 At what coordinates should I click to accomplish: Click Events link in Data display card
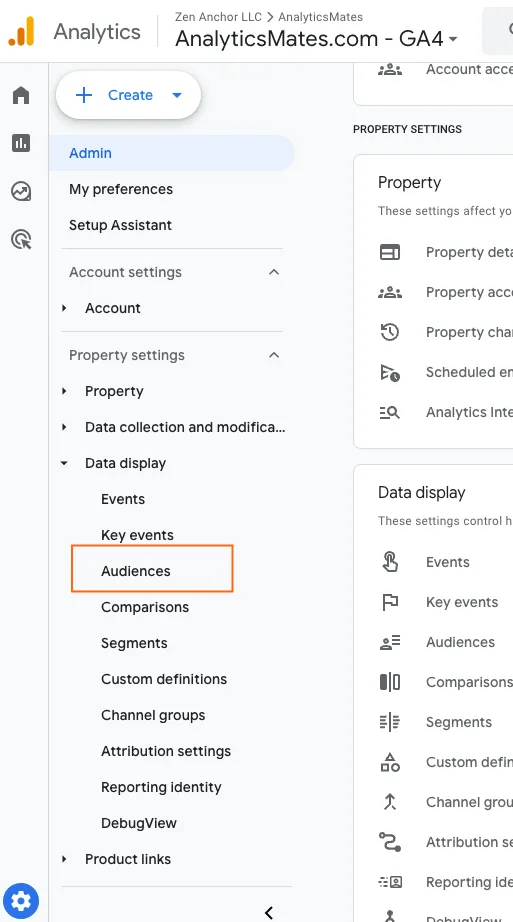tap(448, 562)
